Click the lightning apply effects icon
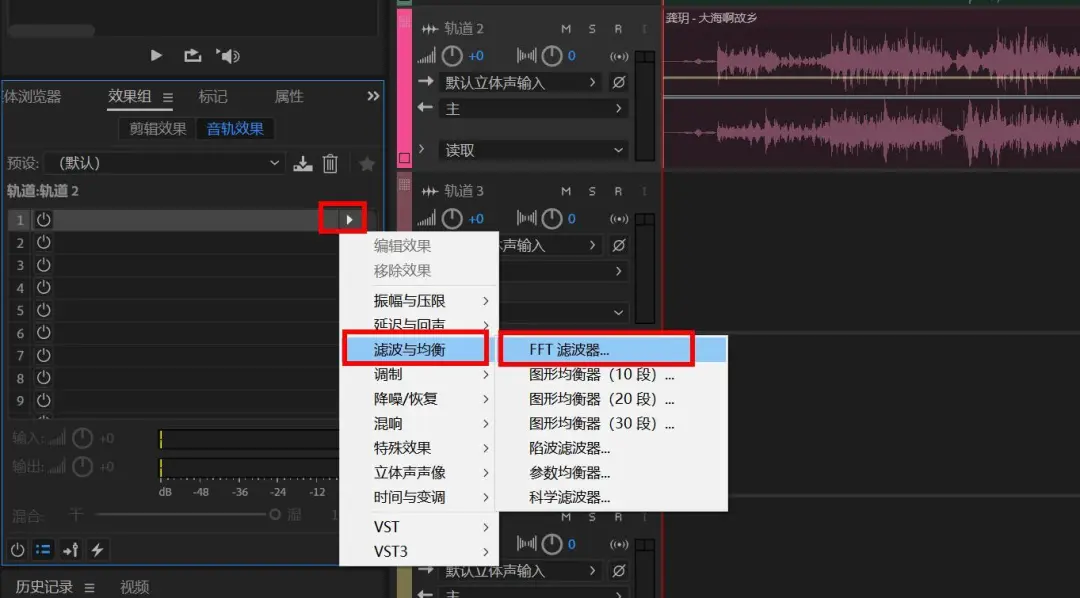Viewport: 1080px width, 598px height. (x=97, y=550)
